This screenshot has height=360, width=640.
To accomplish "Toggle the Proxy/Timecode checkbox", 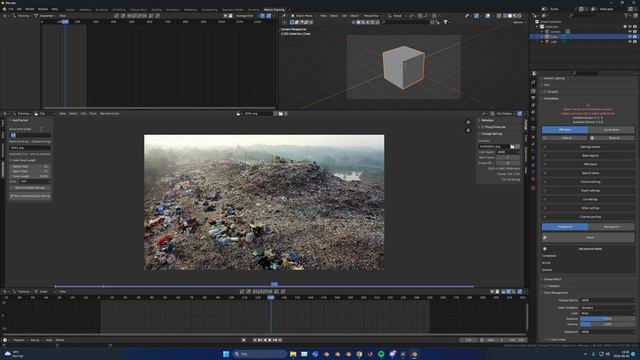I will [483, 127].
